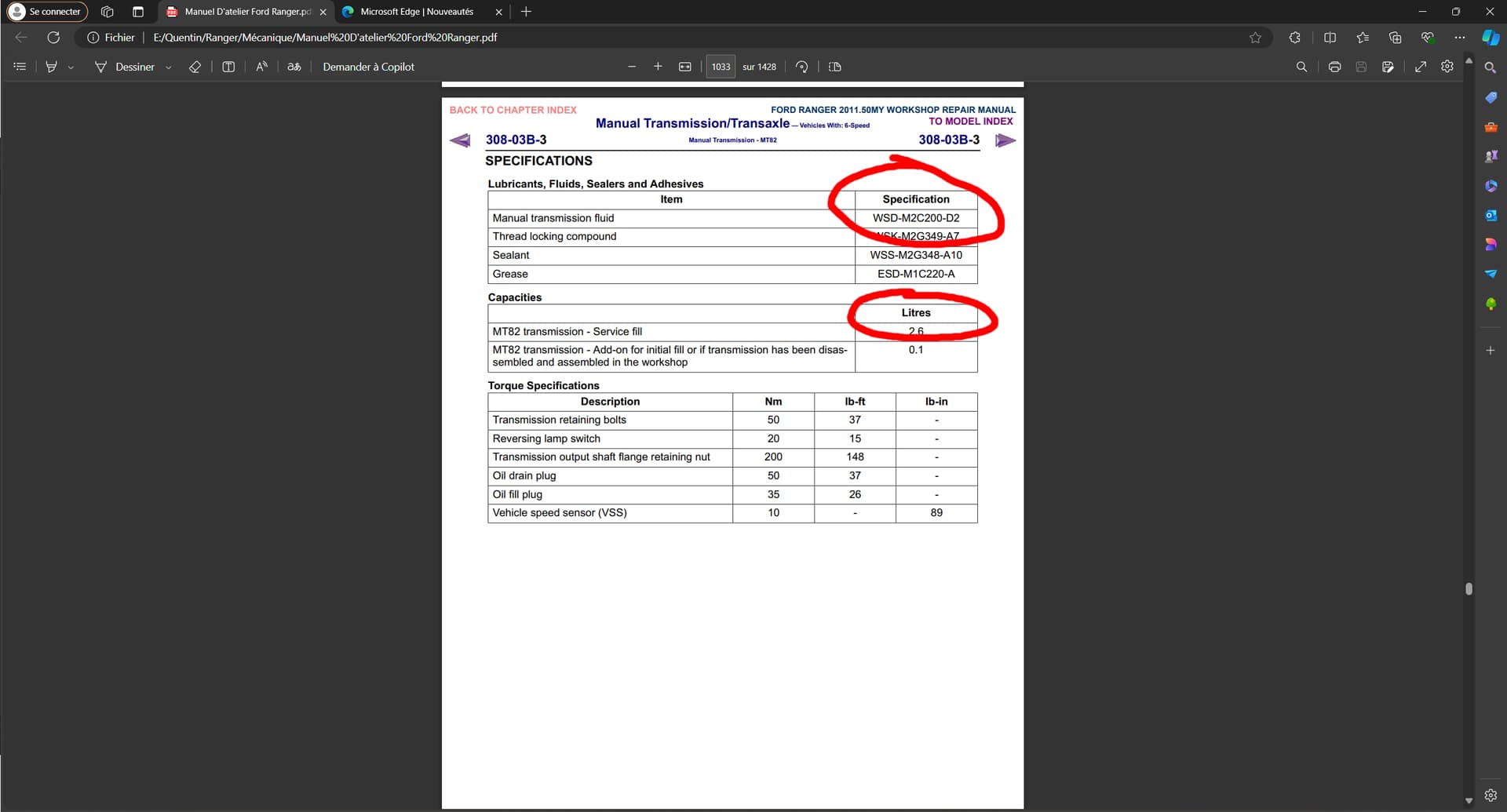Open the sidebar Games chess icon
The image size is (1507, 812).
point(1491,156)
